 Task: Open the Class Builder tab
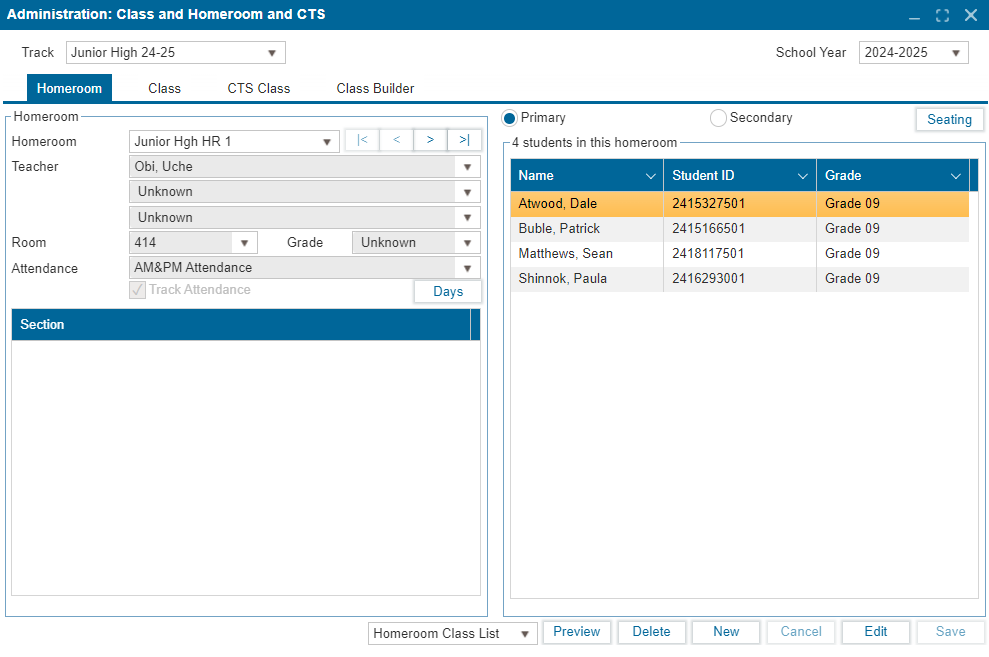(375, 88)
